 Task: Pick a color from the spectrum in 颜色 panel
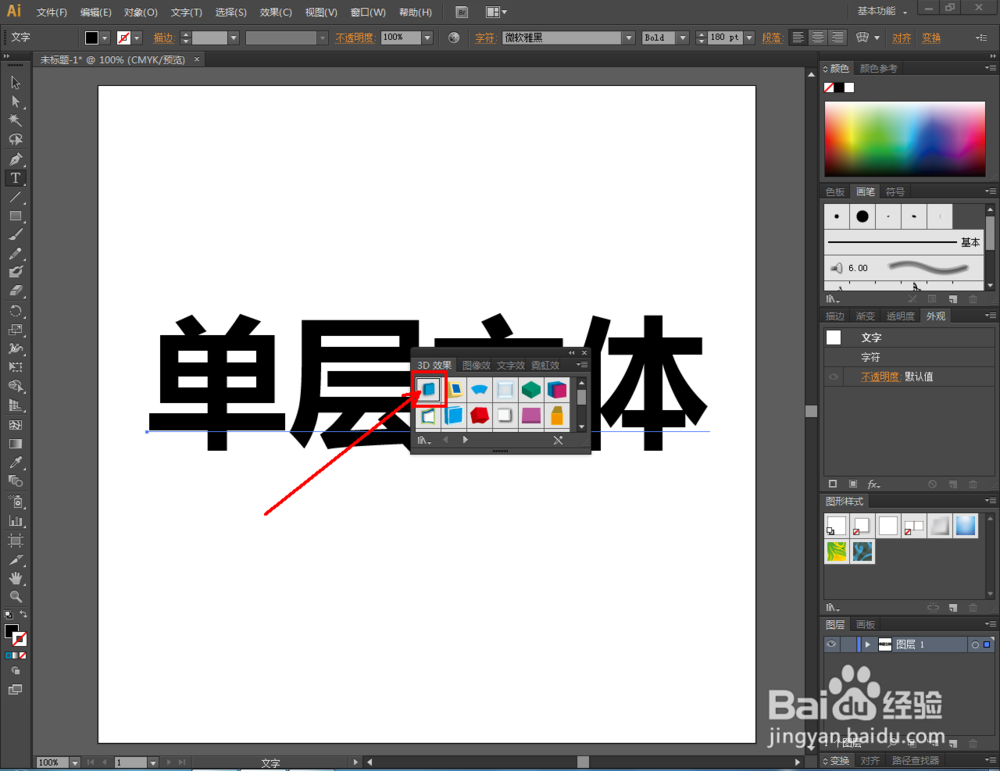pos(903,137)
